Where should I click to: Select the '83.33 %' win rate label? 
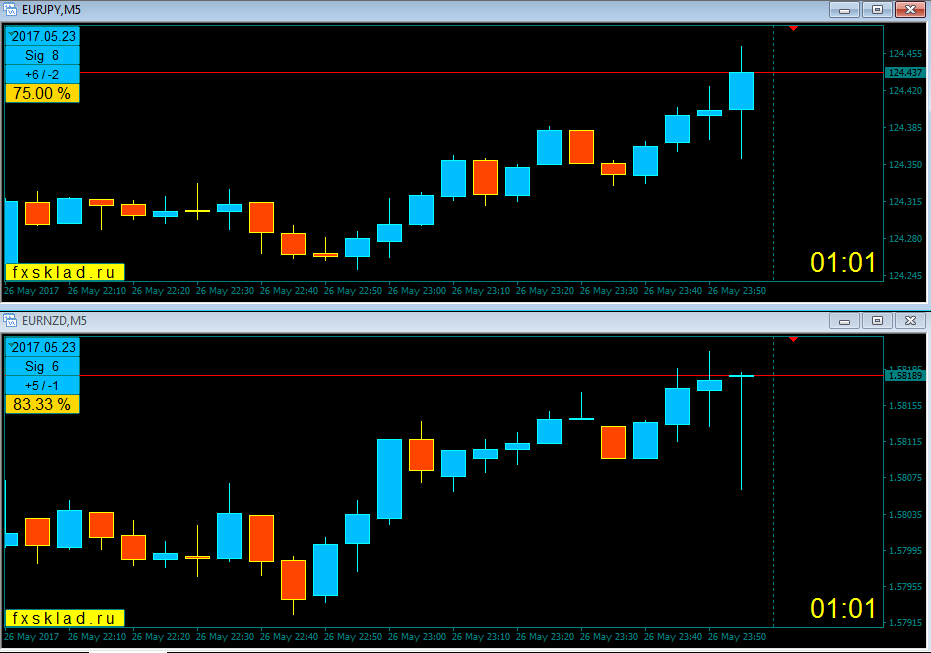42,404
